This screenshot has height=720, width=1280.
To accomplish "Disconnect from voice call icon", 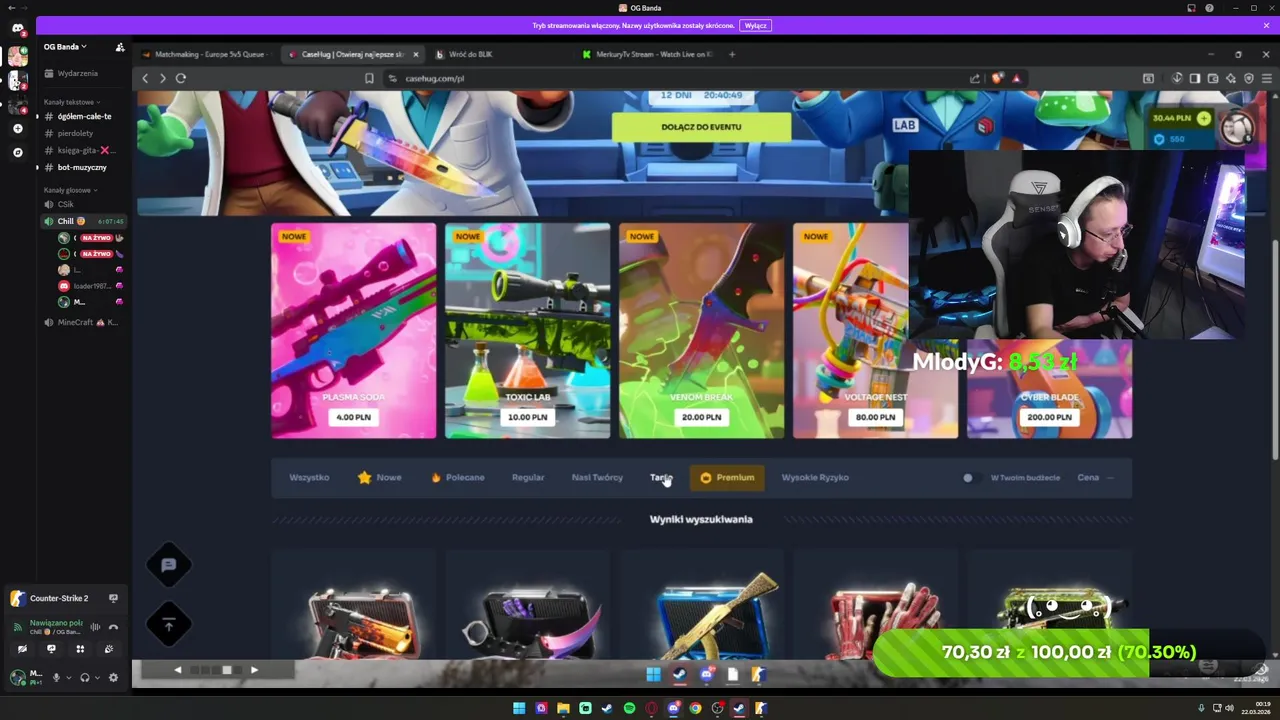I will (113, 627).
